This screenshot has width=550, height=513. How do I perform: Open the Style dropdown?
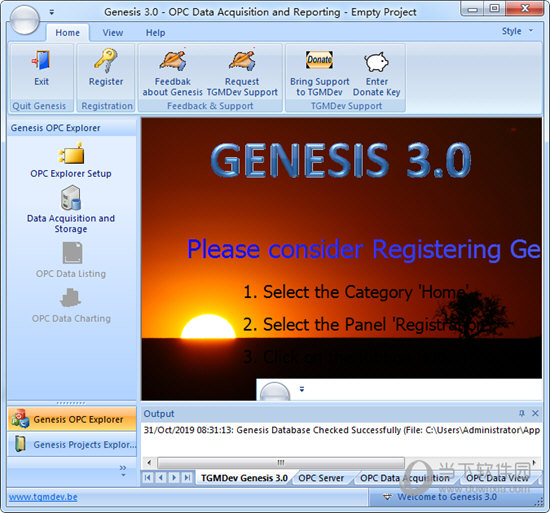click(517, 31)
